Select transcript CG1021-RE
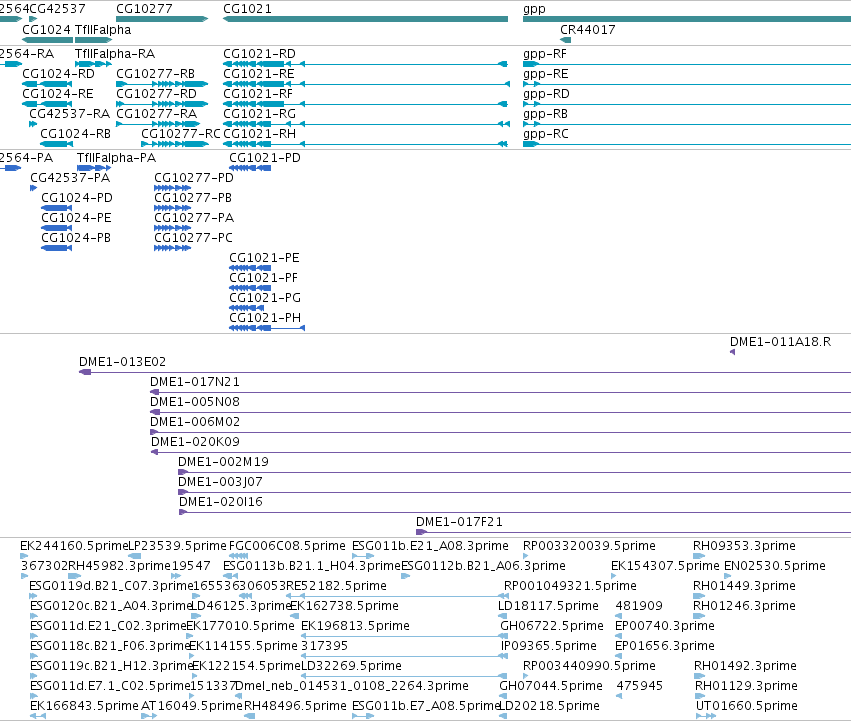The width and height of the screenshot is (851, 721). pyautogui.click(x=259, y=74)
